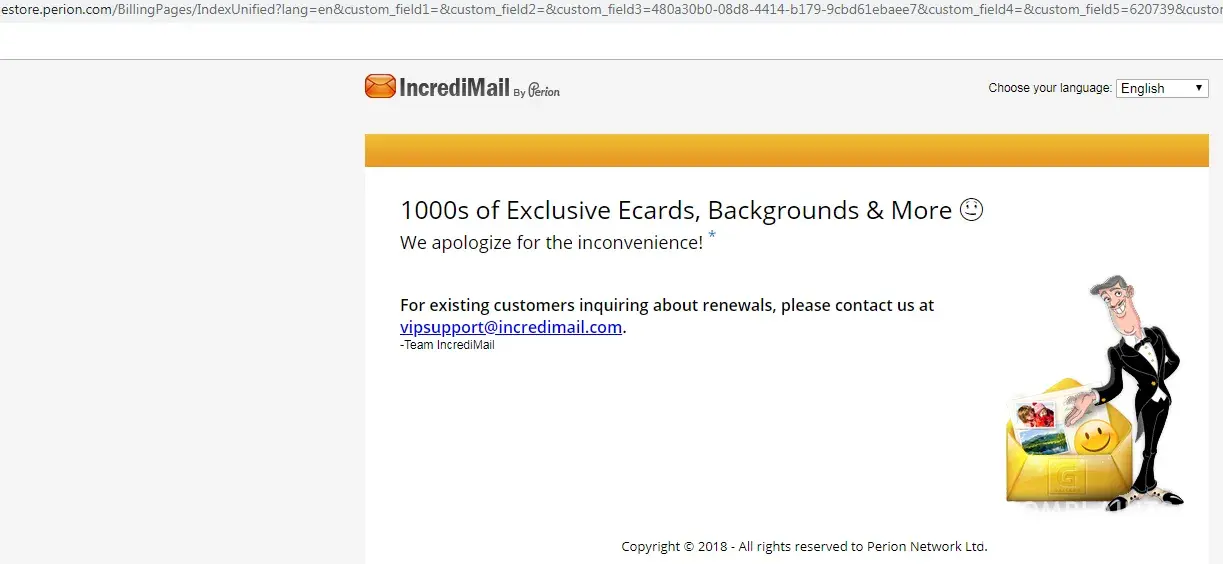Open the English language dropdown
1223x564 pixels.
(1161, 88)
